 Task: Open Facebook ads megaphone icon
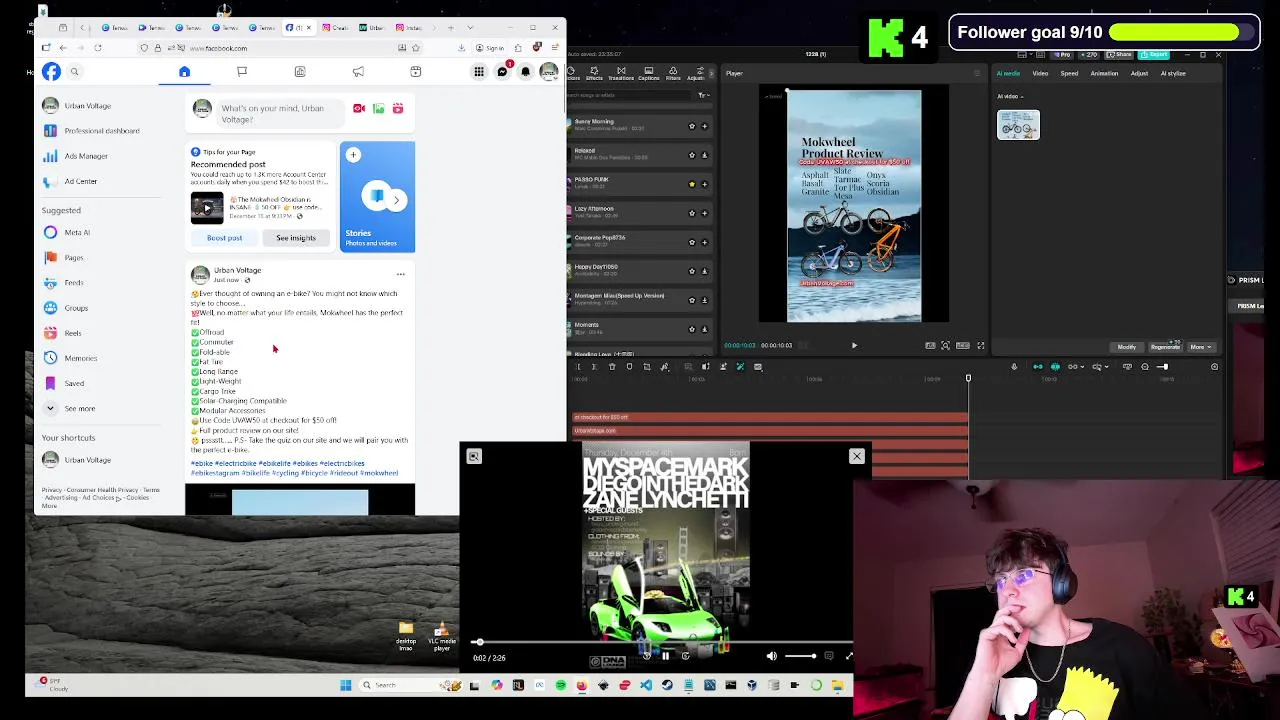tap(358, 72)
